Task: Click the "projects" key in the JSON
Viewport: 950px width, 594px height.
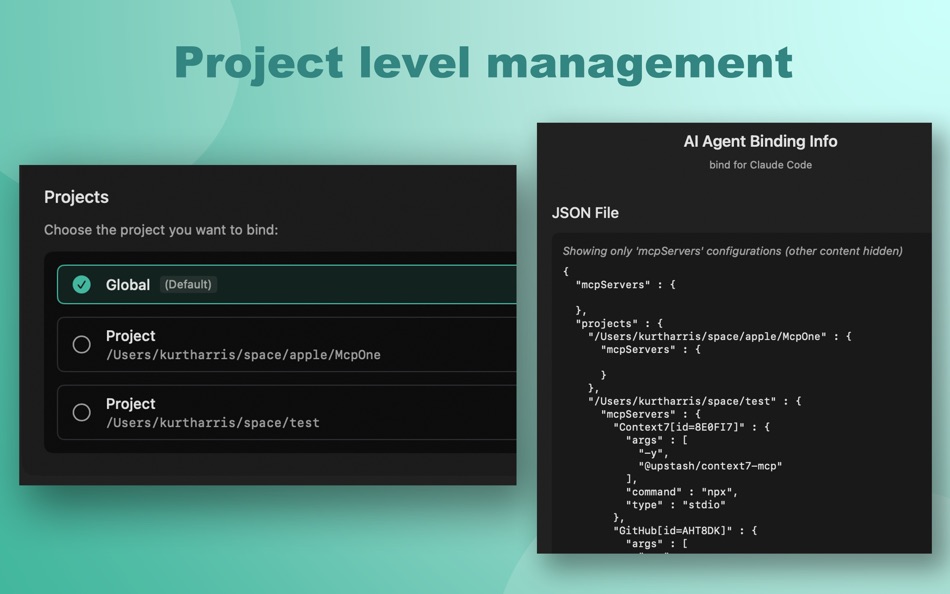Action: pyautogui.click(x=606, y=323)
